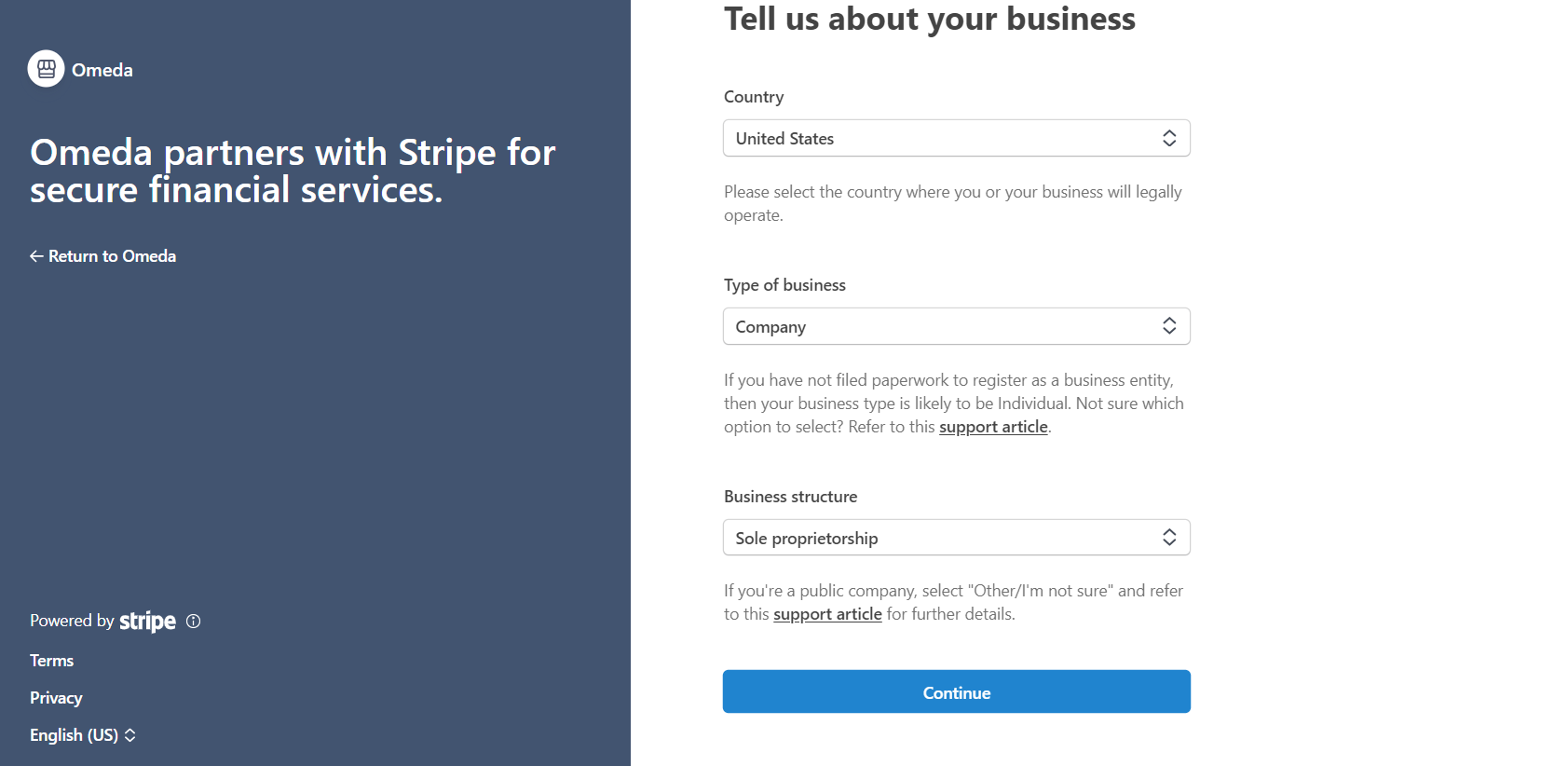1568x766 pixels.
Task: Click the info icon beside Stripe logo
Action: click(194, 622)
